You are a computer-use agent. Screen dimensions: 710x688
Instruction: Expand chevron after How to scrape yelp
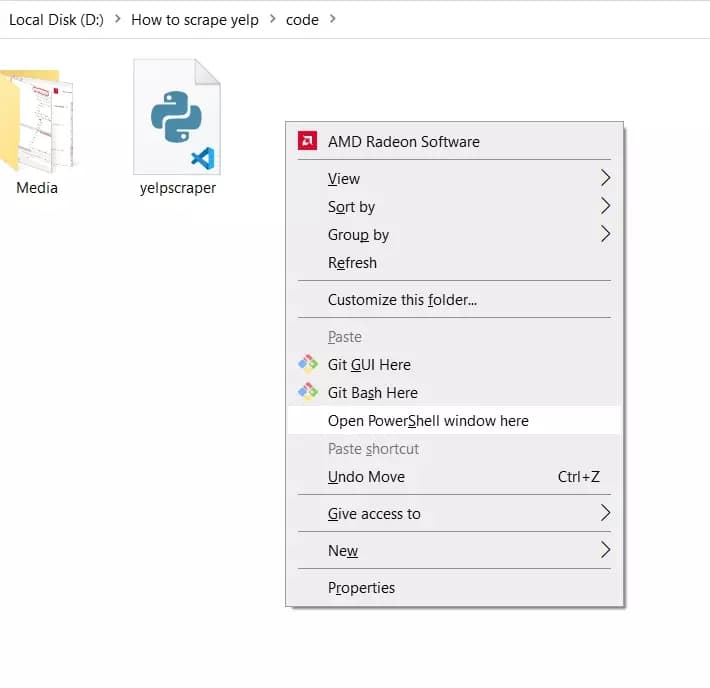273,19
